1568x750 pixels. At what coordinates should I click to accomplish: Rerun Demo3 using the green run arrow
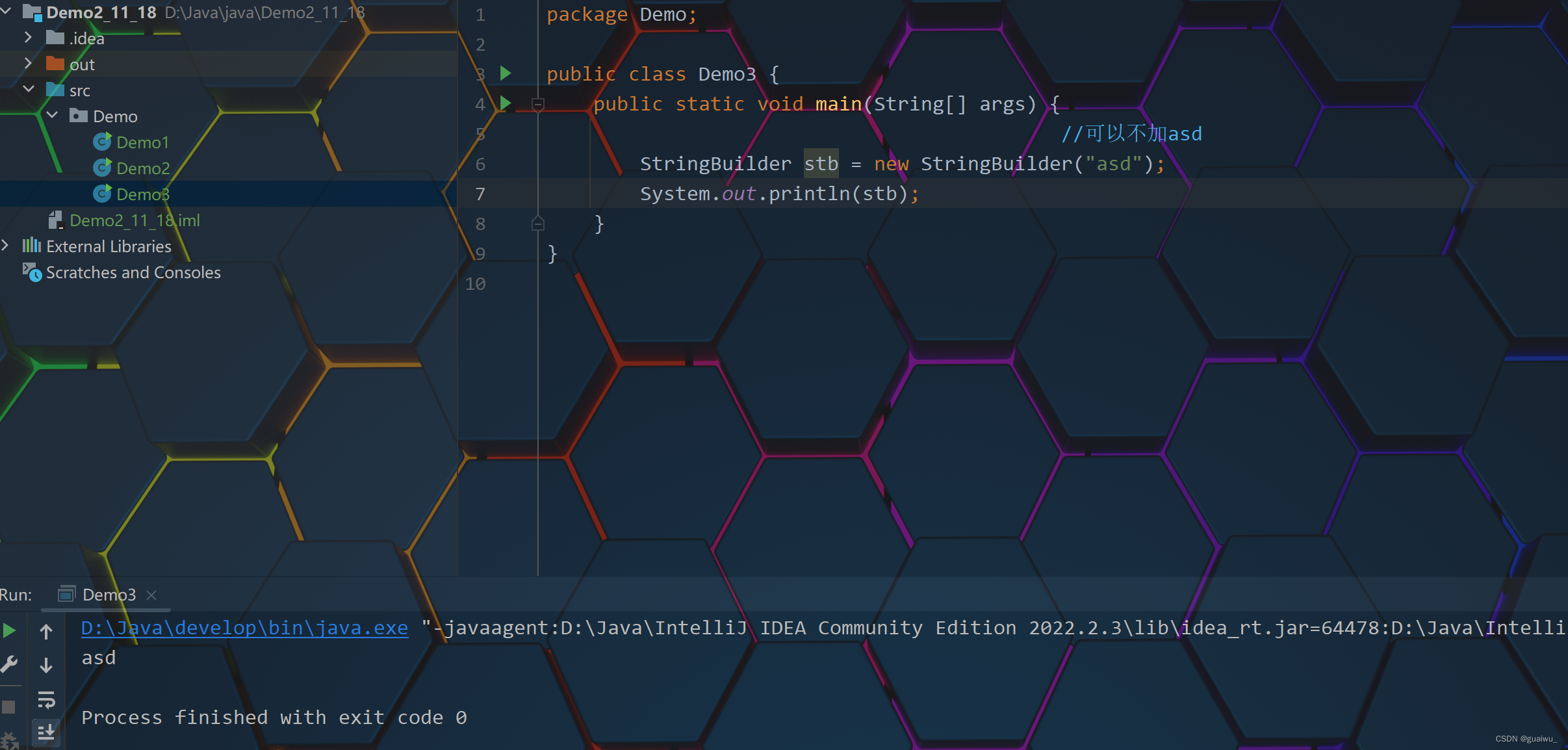pyautogui.click(x=9, y=629)
